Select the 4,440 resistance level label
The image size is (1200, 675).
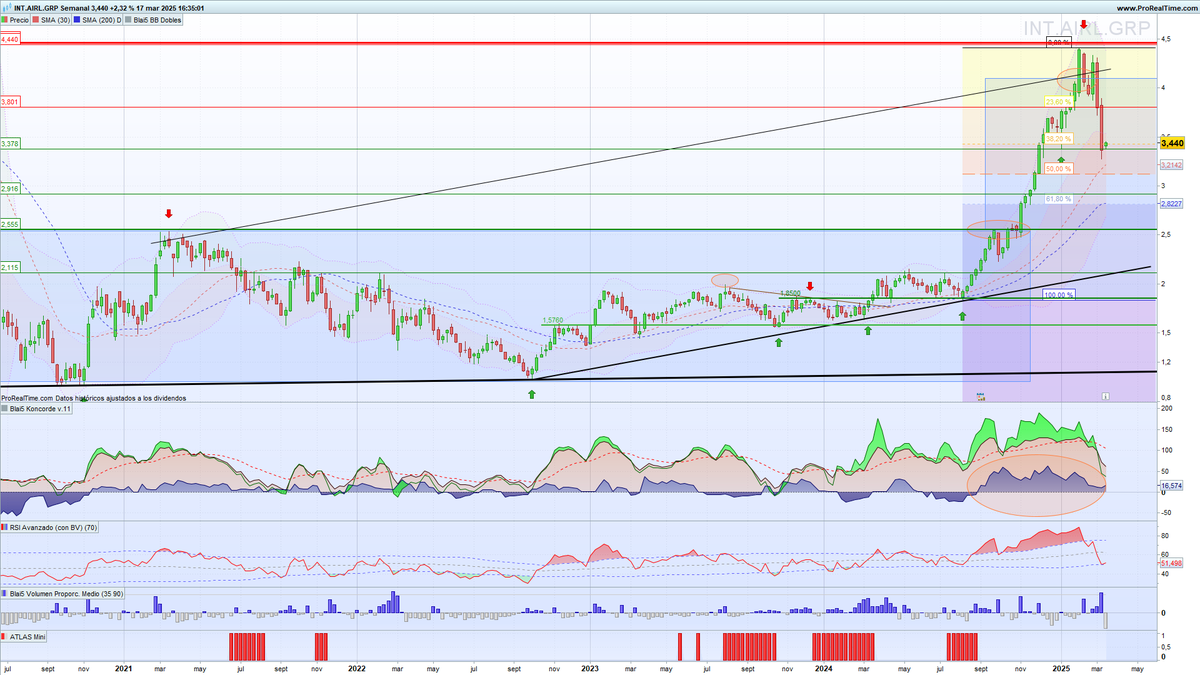click(10, 38)
